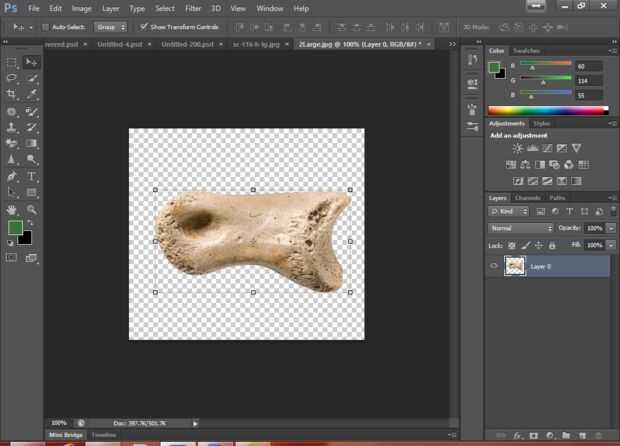Select the Crop tool
This screenshot has width=620, height=446.
pos(12,94)
